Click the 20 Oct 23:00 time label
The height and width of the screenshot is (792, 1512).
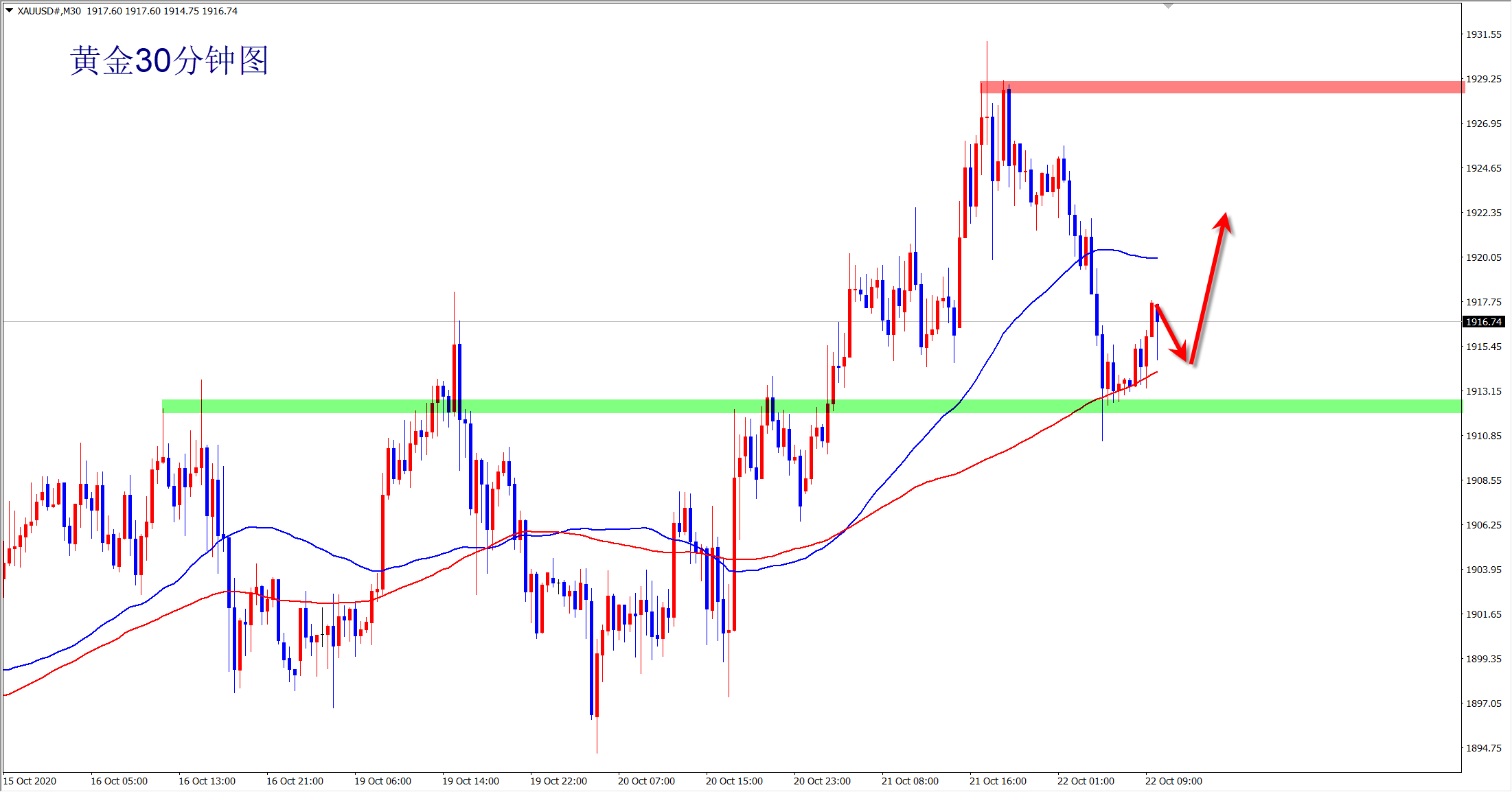point(821,781)
